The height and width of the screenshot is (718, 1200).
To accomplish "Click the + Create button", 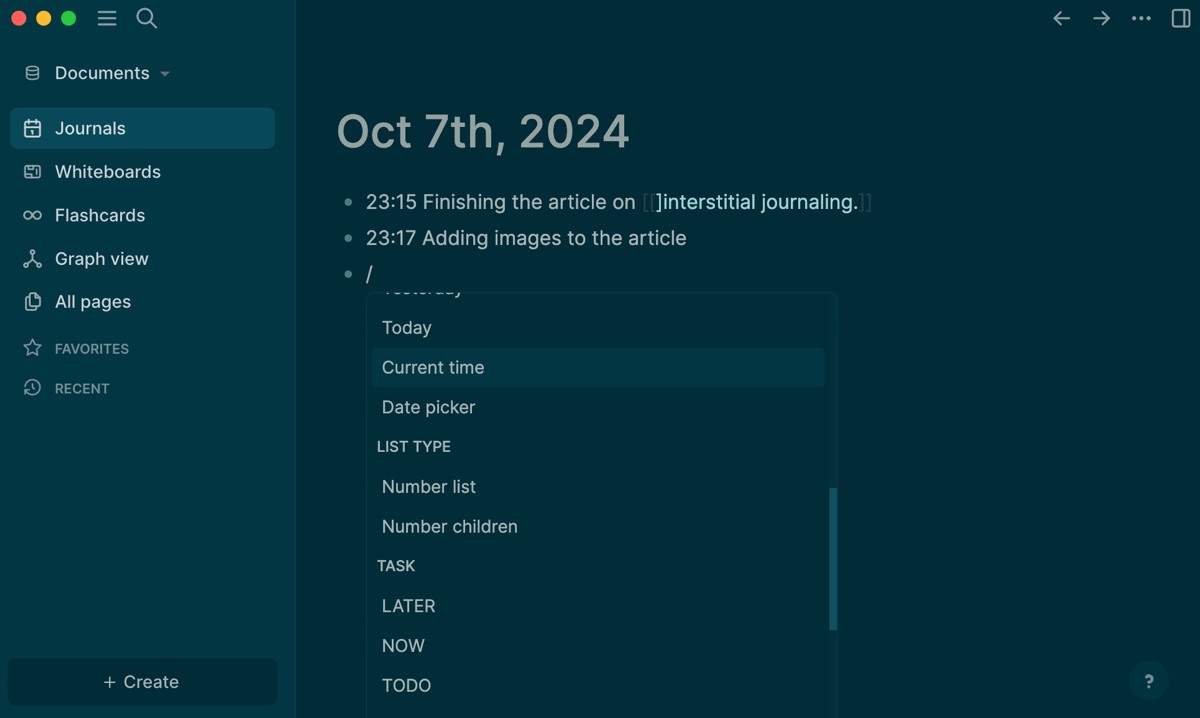I will pos(142,682).
